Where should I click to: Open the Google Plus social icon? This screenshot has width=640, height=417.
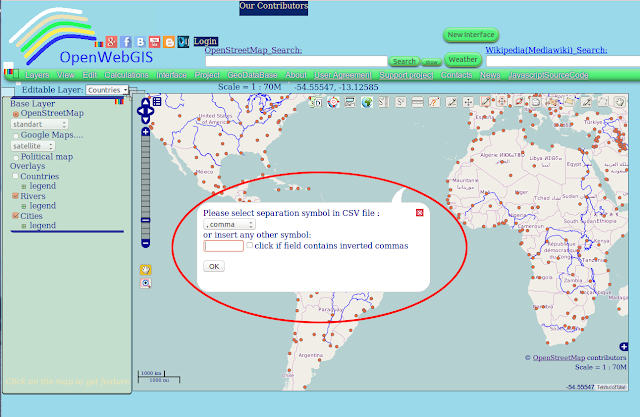111,42
